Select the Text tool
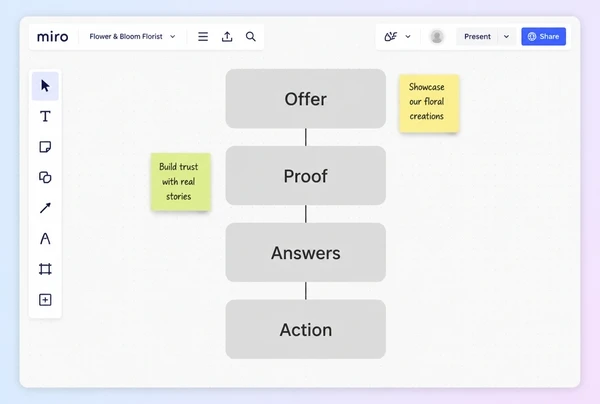This screenshot has width=600, height=404. pyautogui.click(x=45, y=116)
